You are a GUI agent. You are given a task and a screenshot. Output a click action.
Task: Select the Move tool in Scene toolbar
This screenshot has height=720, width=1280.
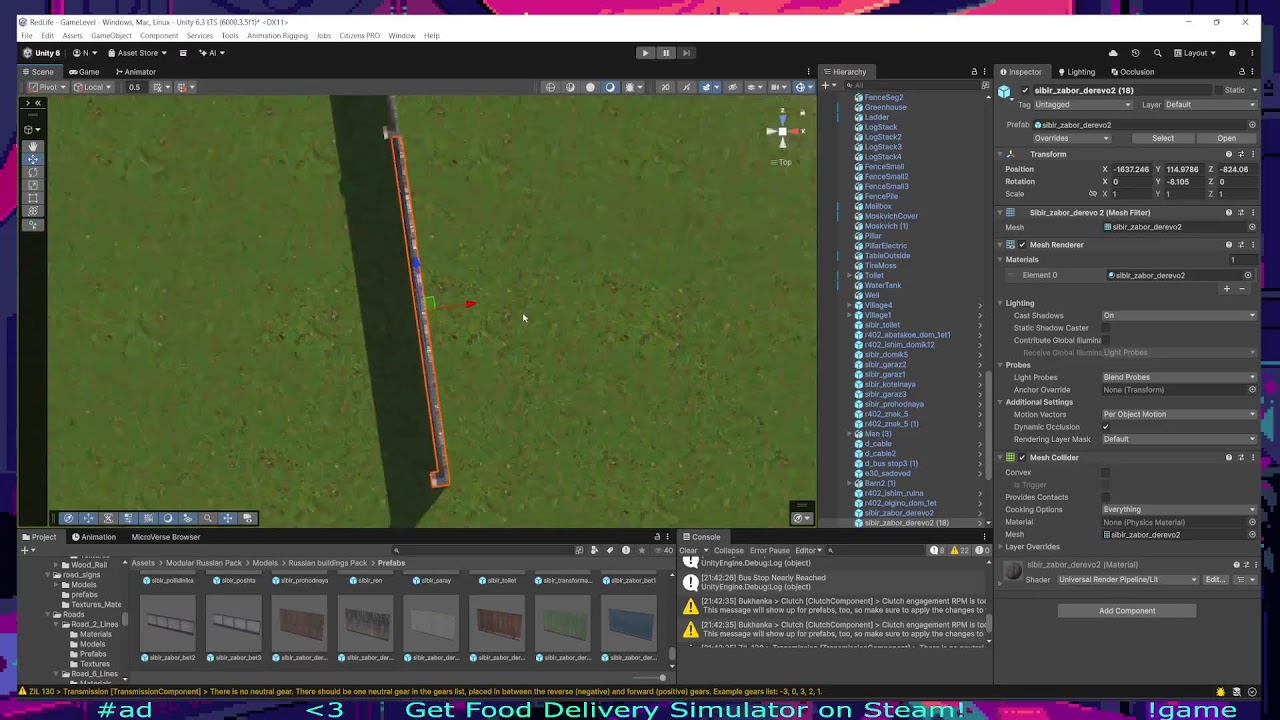tap(33, 159)
